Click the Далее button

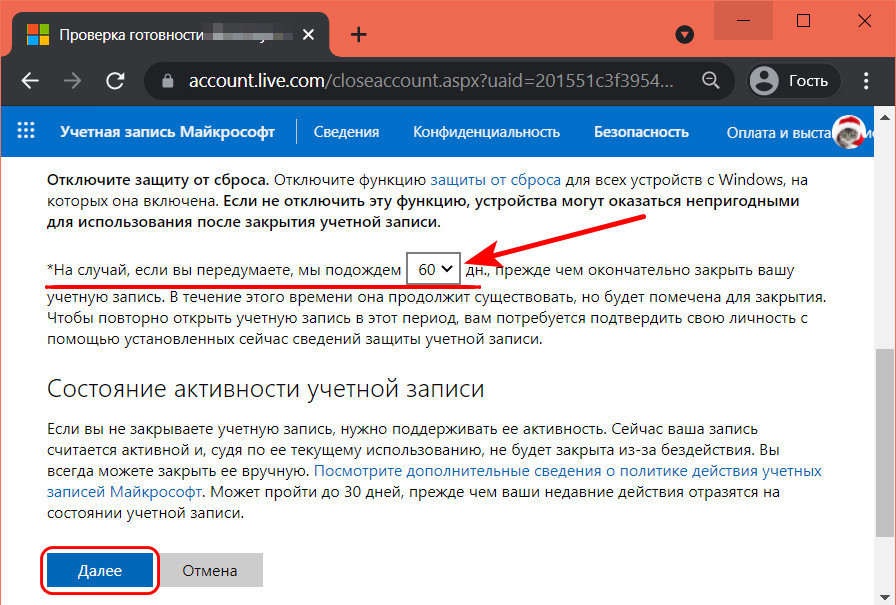pos(100,570)
